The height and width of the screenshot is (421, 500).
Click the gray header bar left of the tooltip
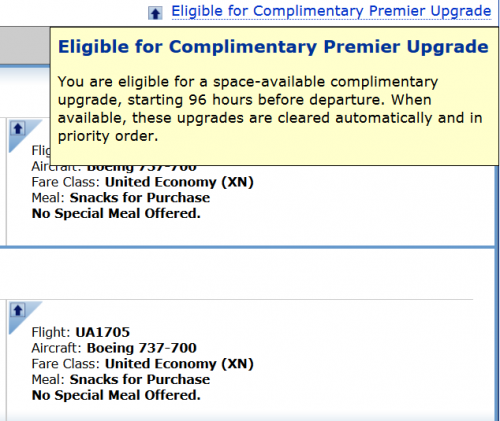tap(25, 46)
